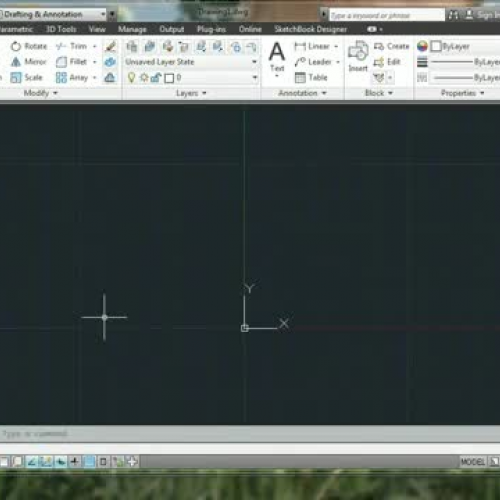Open the Online ribbon tab
500x500 pixels.
[250, 29]
